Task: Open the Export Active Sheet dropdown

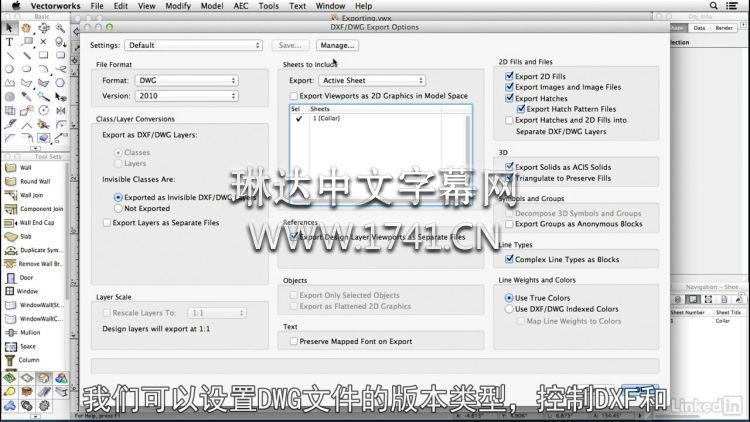Action: coord(372,80)
